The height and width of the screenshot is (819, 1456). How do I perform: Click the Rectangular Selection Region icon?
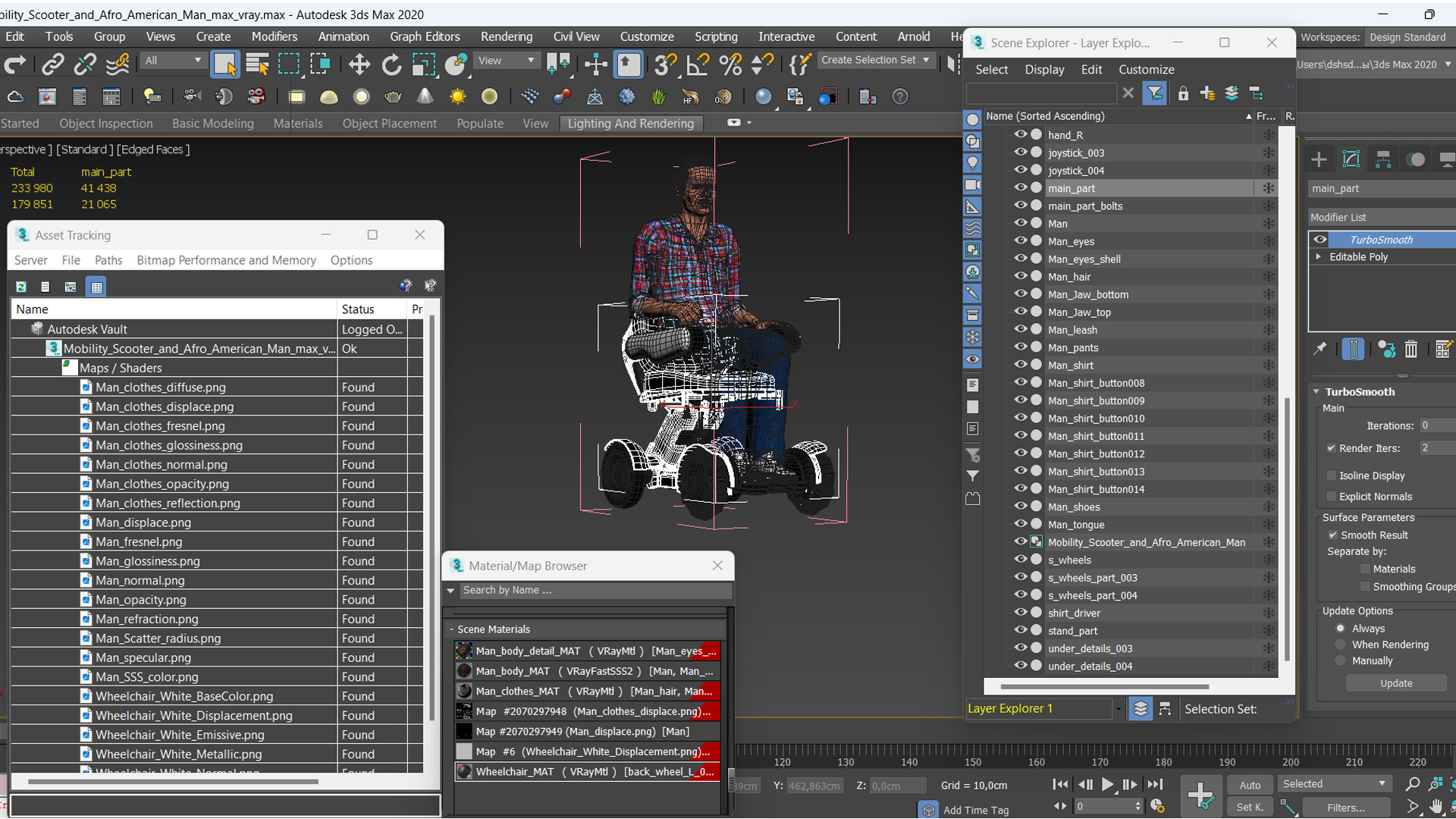[289, 64]
